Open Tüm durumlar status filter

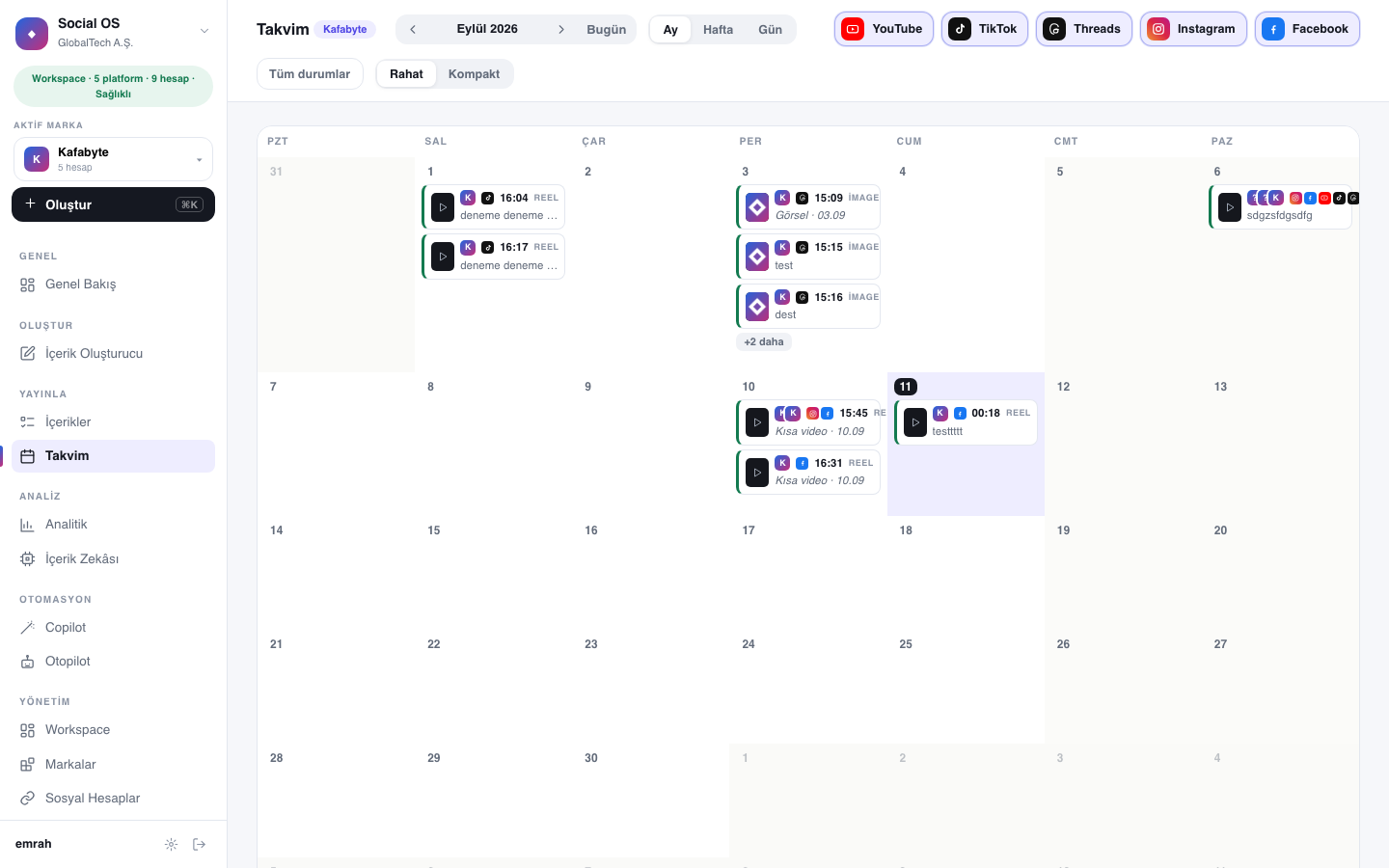pos(310,74)
